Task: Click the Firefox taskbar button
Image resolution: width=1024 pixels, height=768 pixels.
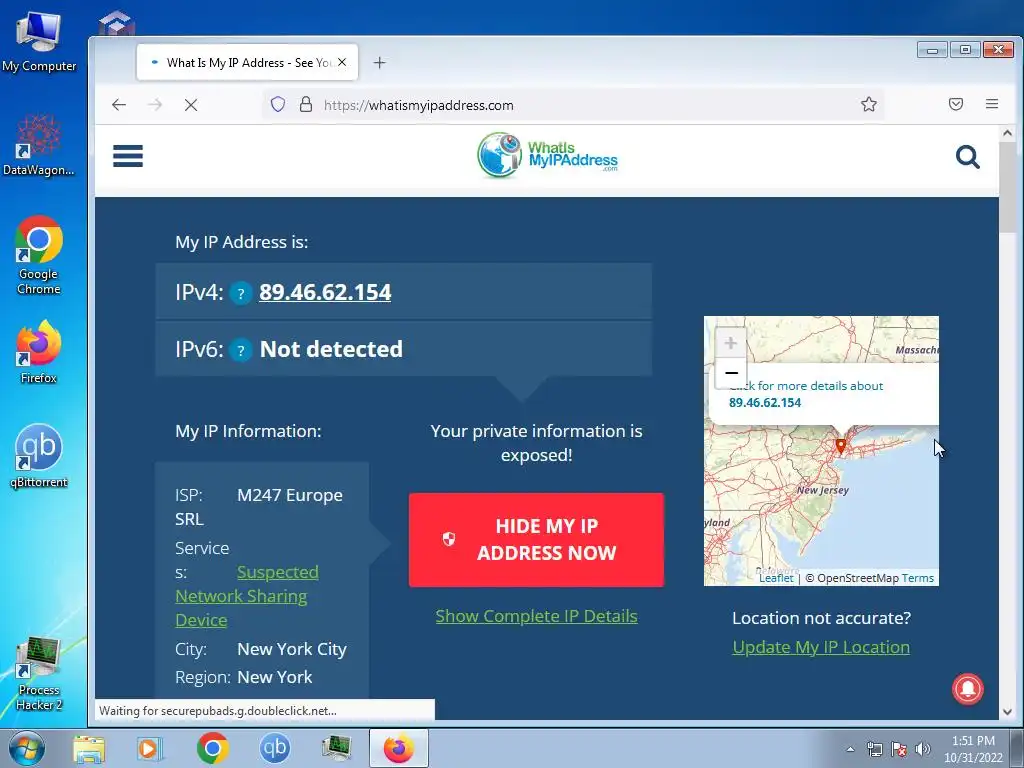Action: 398,748
